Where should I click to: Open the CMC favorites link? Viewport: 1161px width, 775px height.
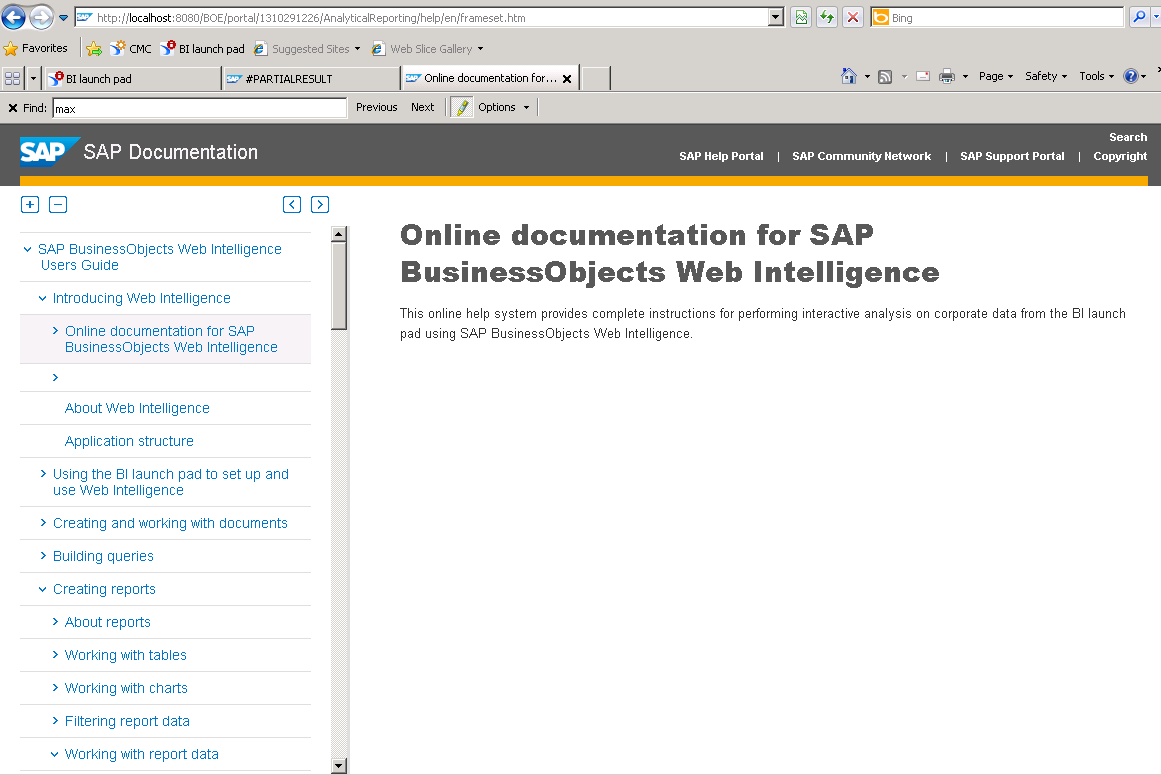131,49
